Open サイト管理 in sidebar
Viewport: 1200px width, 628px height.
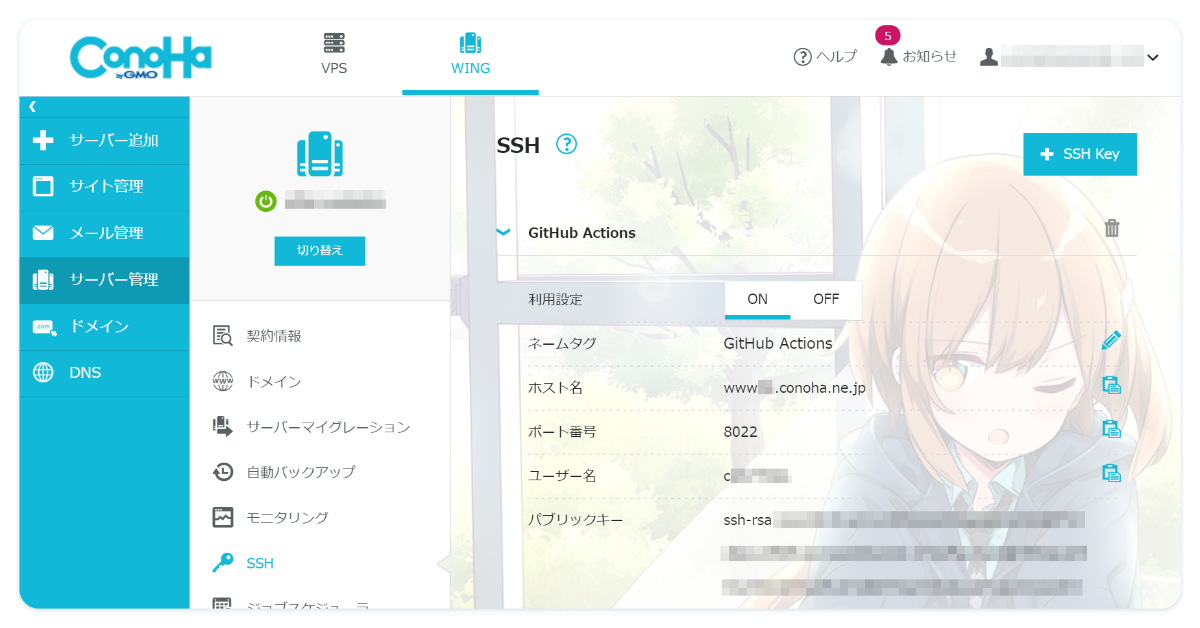[104, 186]
